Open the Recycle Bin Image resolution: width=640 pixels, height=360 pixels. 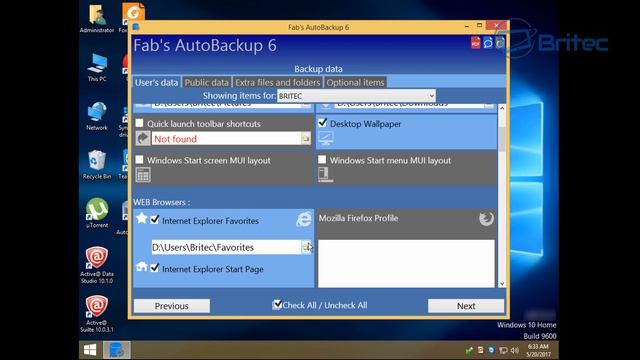click(97, 164)
